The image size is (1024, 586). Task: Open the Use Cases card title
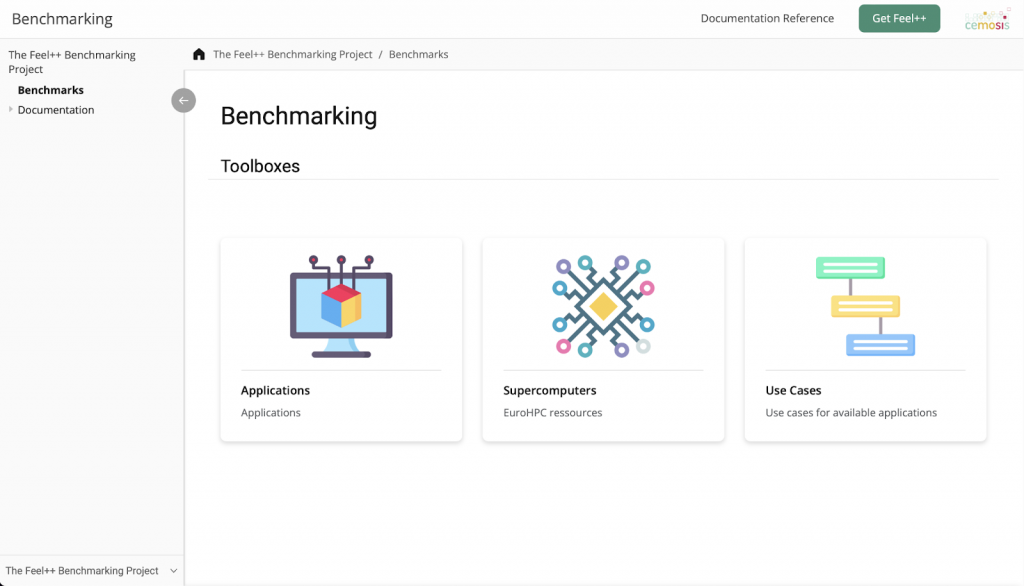(x=793, y=390)
